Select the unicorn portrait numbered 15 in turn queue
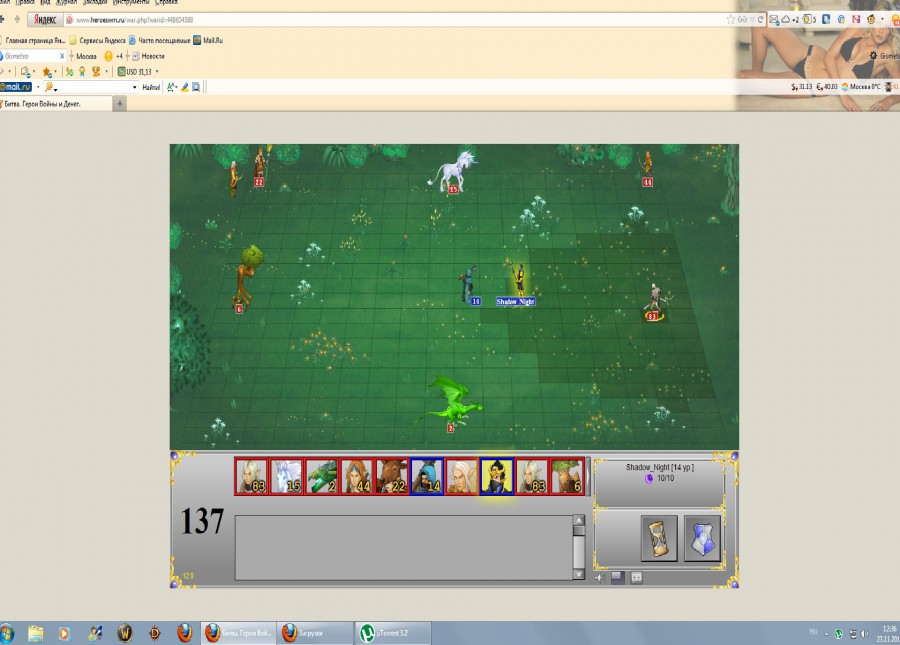This screenshot has width=900, height=645. point(286,476)
